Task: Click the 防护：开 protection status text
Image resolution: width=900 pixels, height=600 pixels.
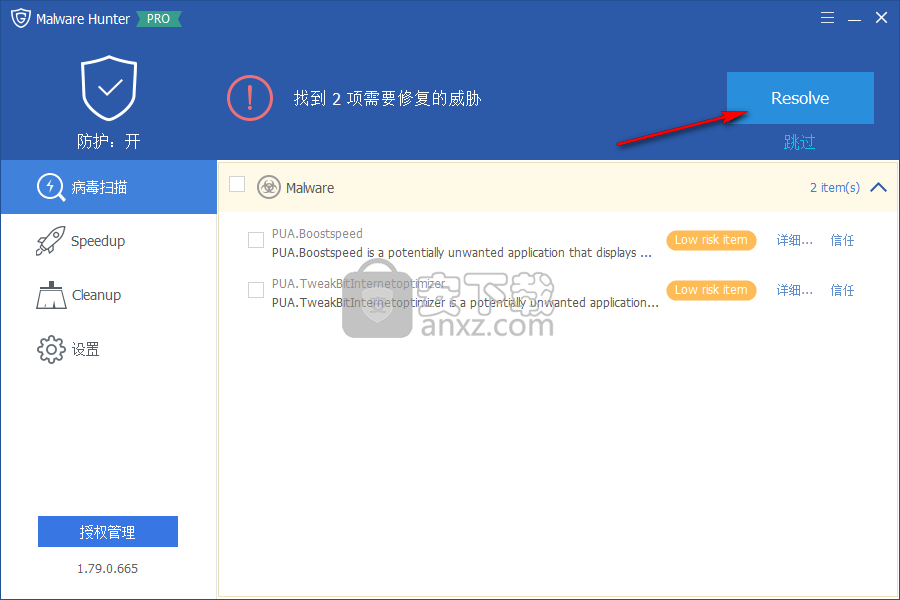Action: [108, 141]
